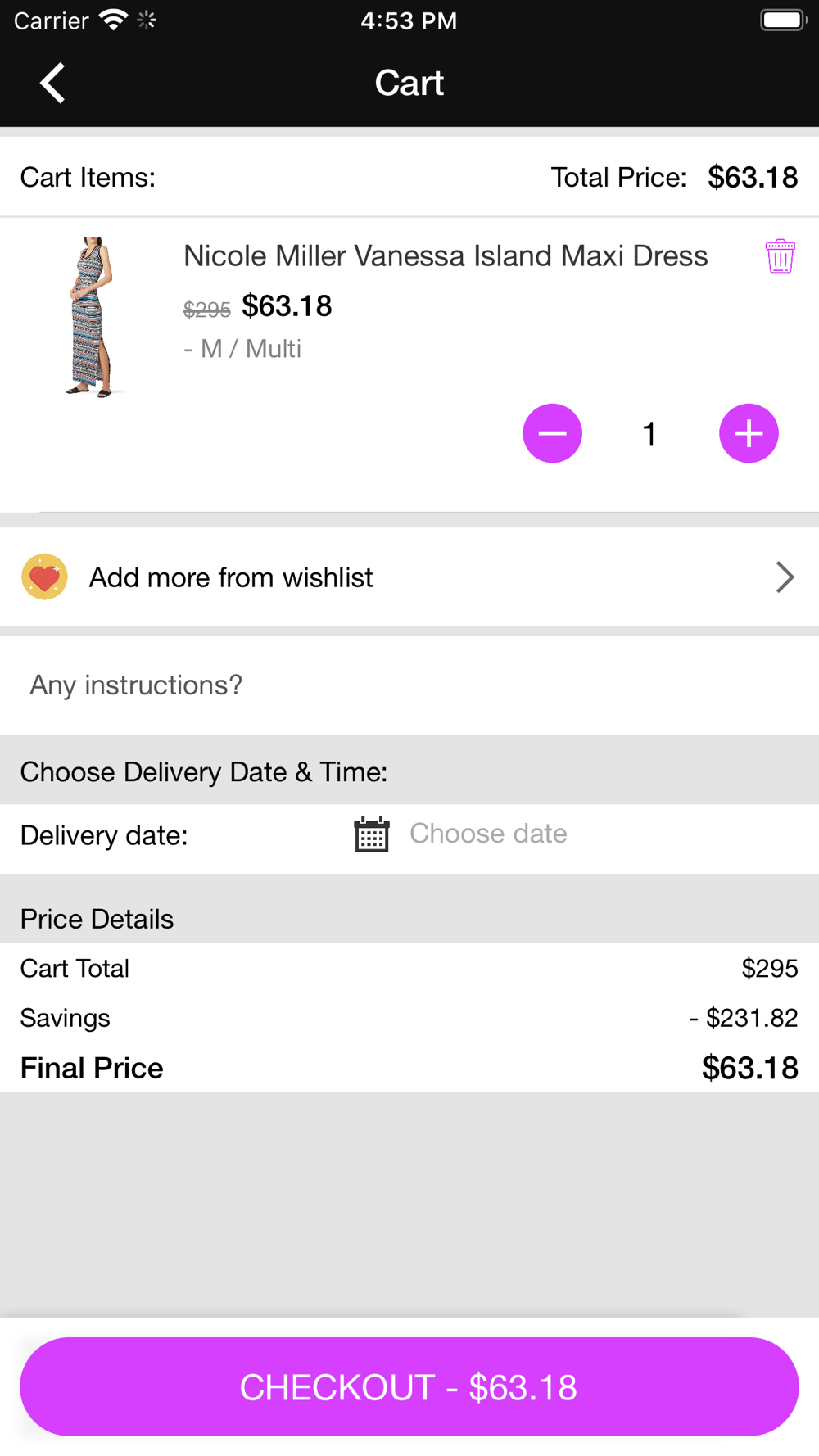Open Add more from wishlist
Image resolution: width=819 pixels, height=1456 pixels.
coord(409,577)
